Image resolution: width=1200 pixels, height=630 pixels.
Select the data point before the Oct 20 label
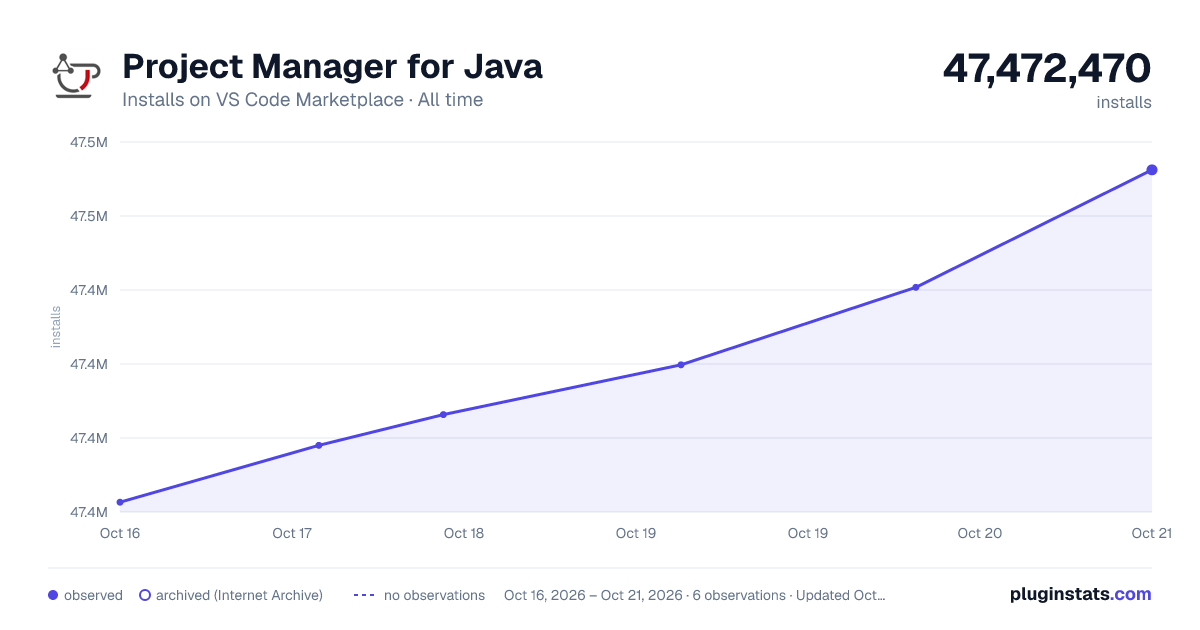click(x=915, y=287)
